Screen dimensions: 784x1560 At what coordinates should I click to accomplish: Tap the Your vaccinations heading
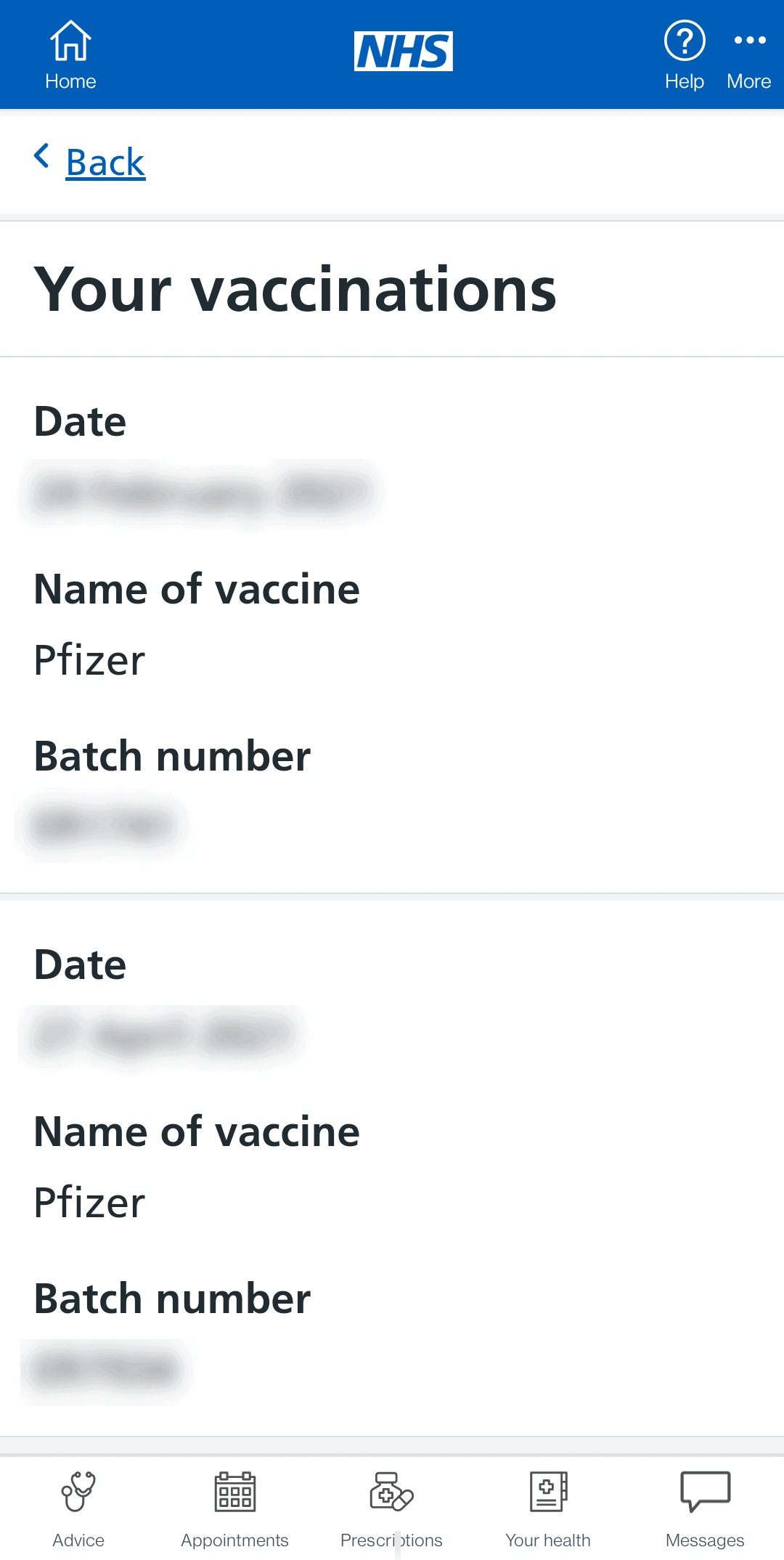[x=295, y=289]
